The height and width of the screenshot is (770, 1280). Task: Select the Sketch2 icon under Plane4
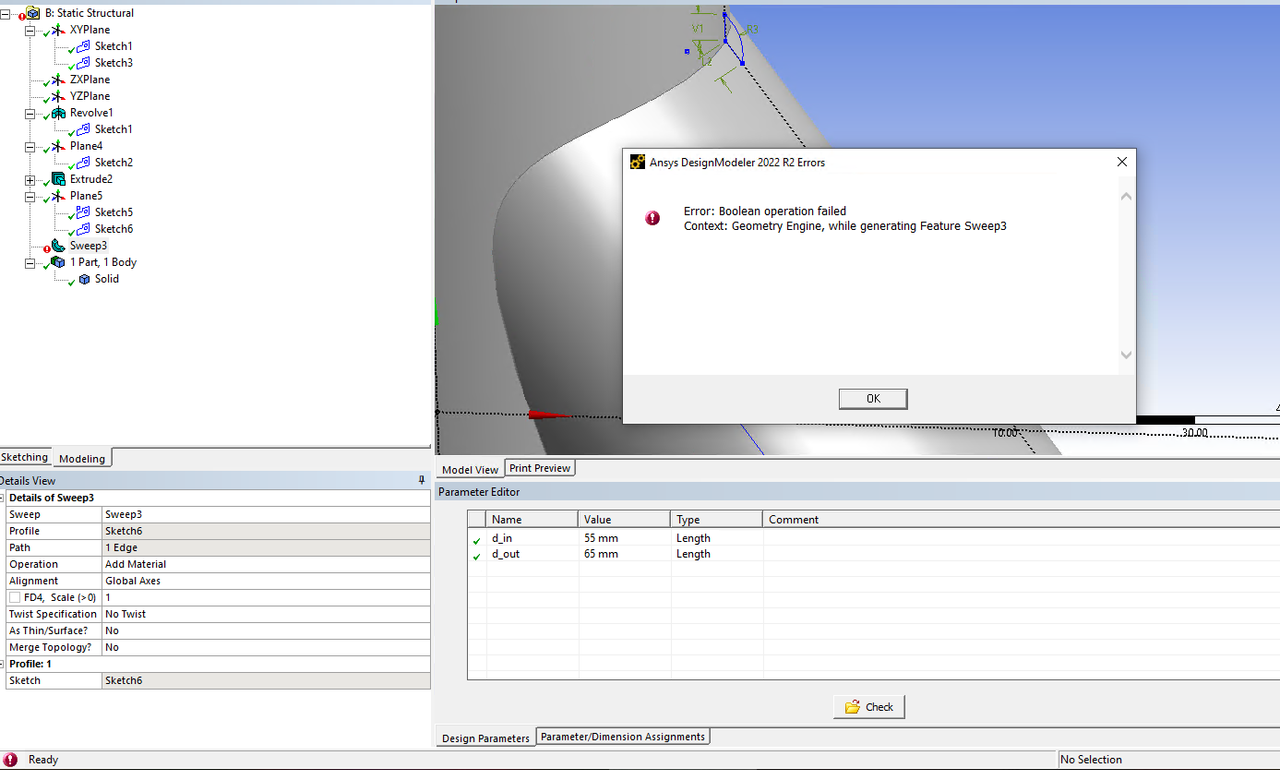tap(84, 162)
